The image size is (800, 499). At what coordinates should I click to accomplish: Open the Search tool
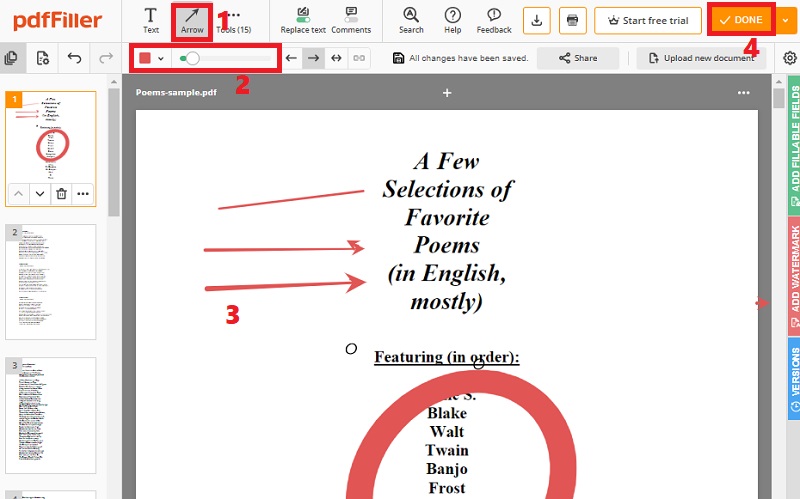click(x=411, y=21)
